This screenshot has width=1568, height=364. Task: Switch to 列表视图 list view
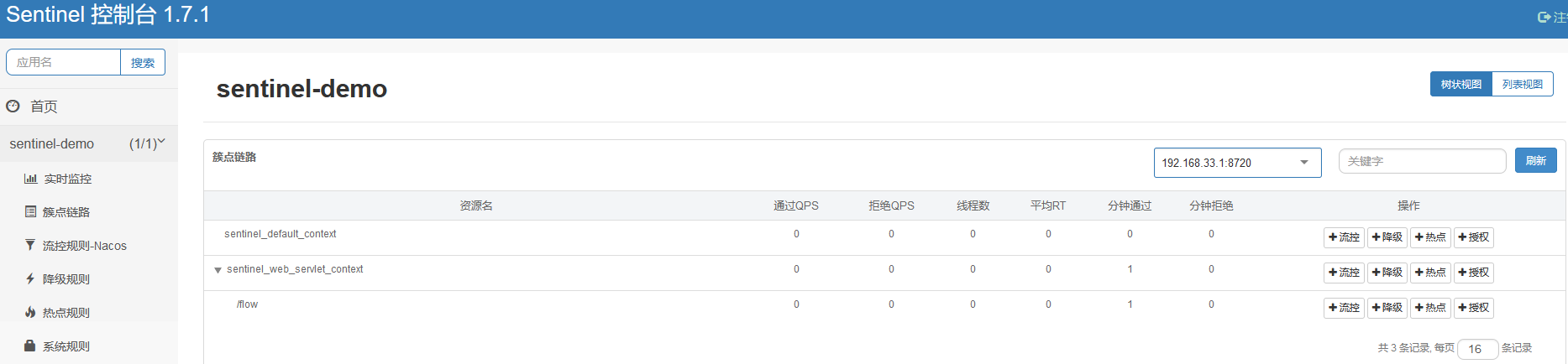pyautogui.click(x=1522, y=84)
